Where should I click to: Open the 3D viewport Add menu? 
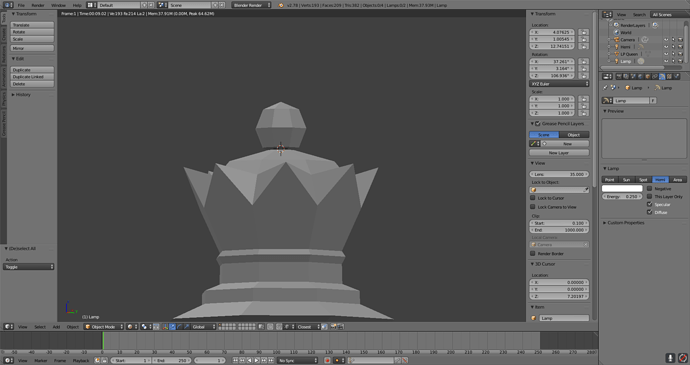tap(56, 327)
